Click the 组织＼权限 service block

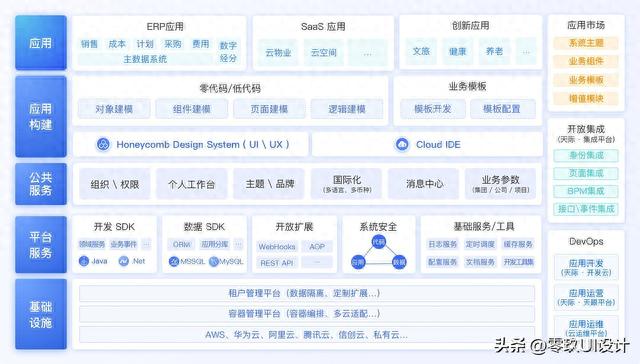pos(115,184)
